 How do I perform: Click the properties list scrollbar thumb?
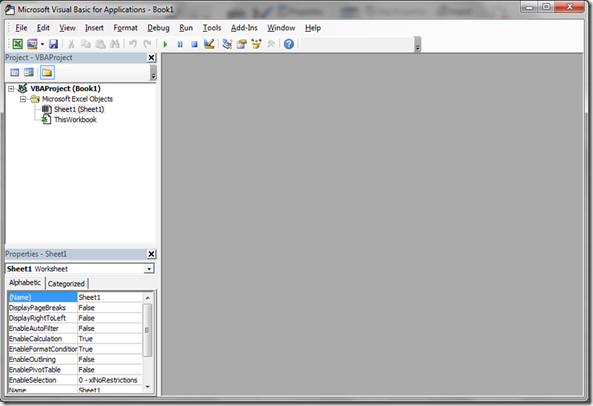(x=147, y=330)
